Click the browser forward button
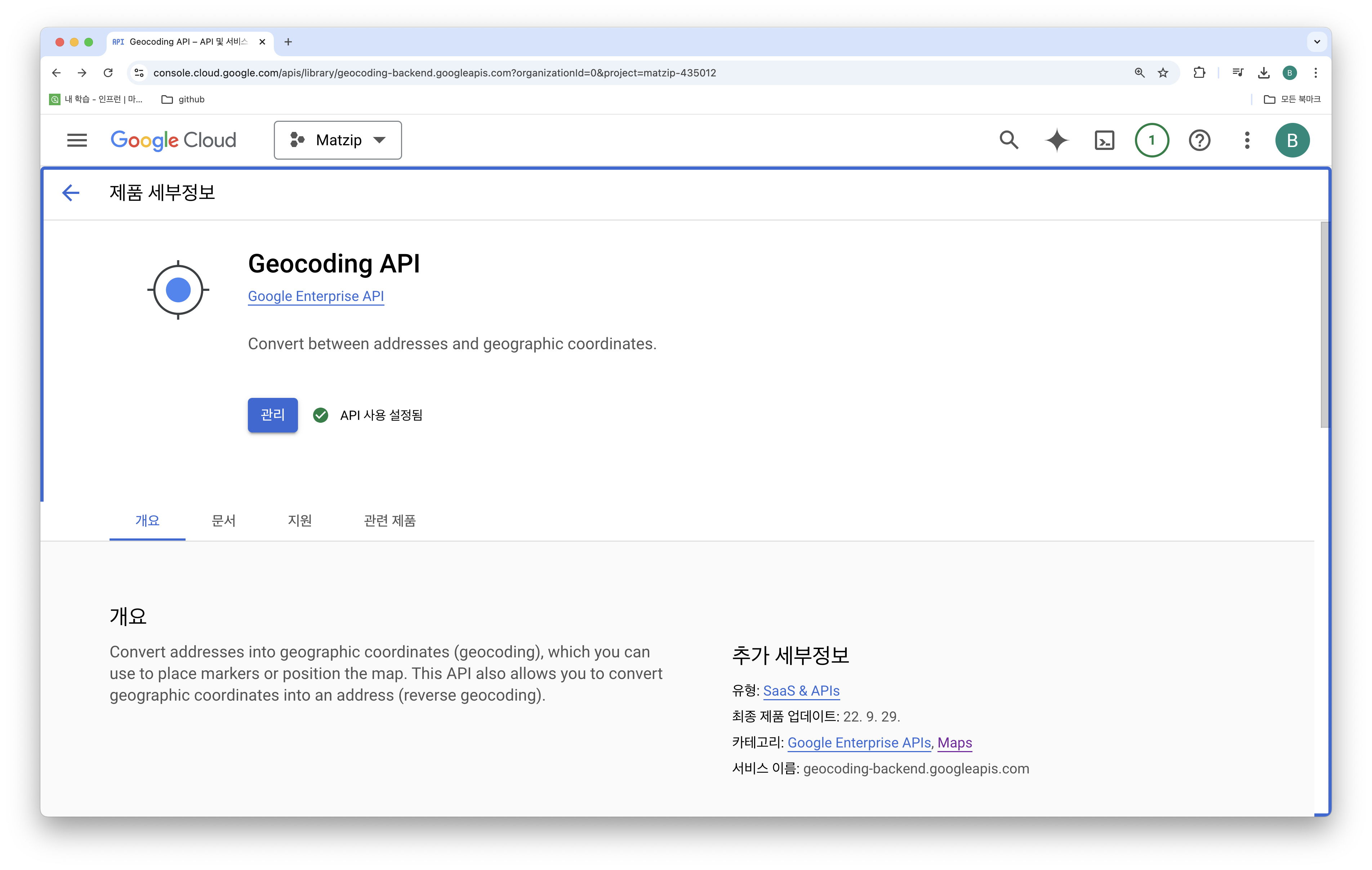This screenshot has width=1372, height=870. (x=82, y=73)
